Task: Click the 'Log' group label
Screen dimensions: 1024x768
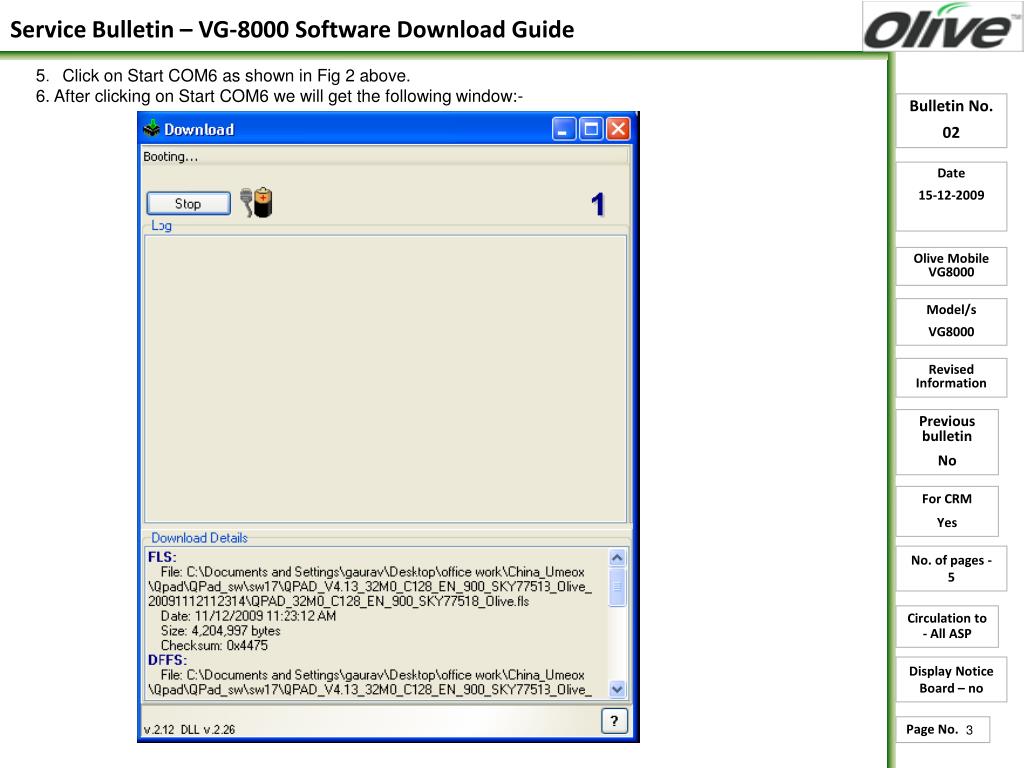Action: [x=161, y=225]
